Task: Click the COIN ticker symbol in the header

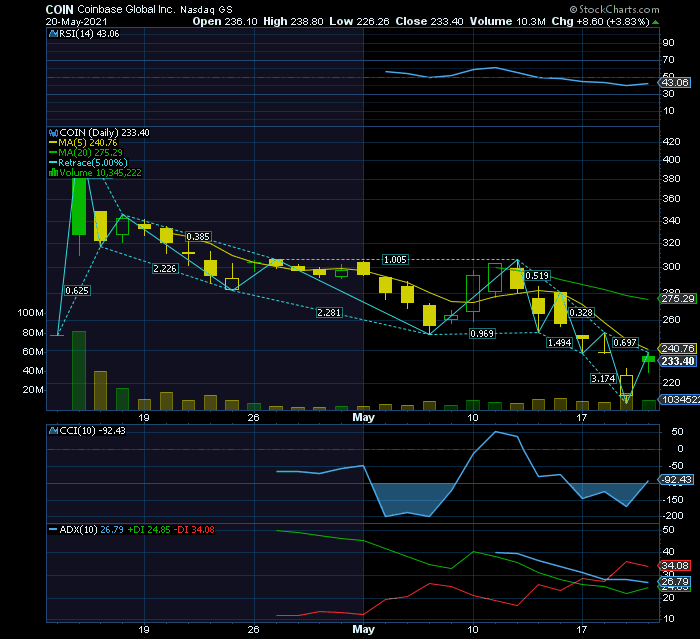Action: (x=59, y=9)
